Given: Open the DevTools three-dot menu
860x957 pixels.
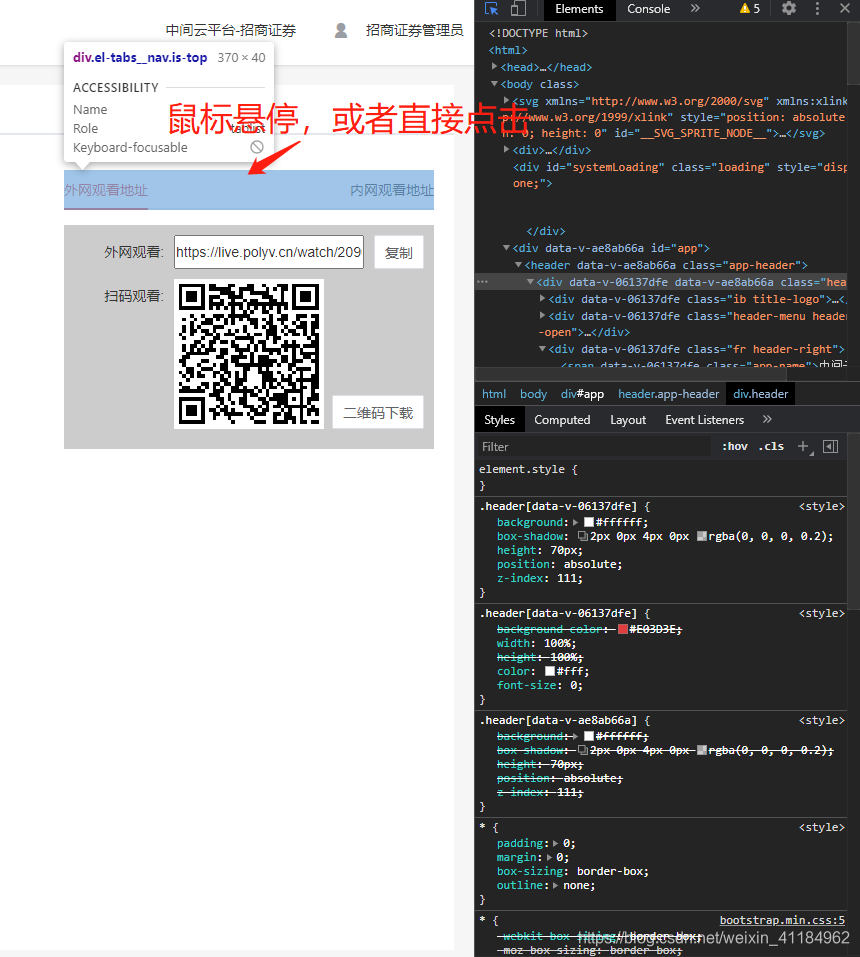Looking at the screenshot, I should [817, 9].
